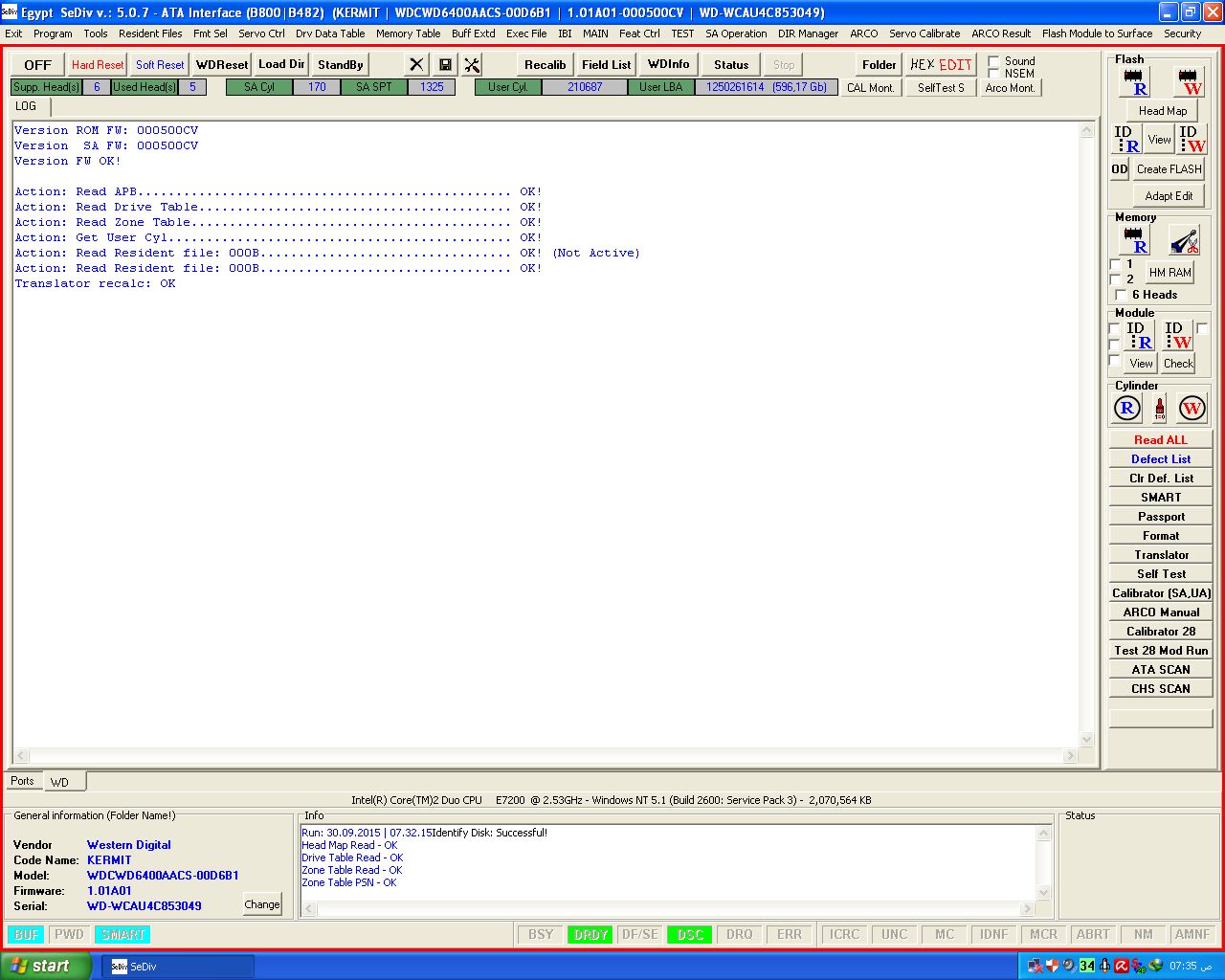Check the box right of Module ID write

(x=1202, y=328)
